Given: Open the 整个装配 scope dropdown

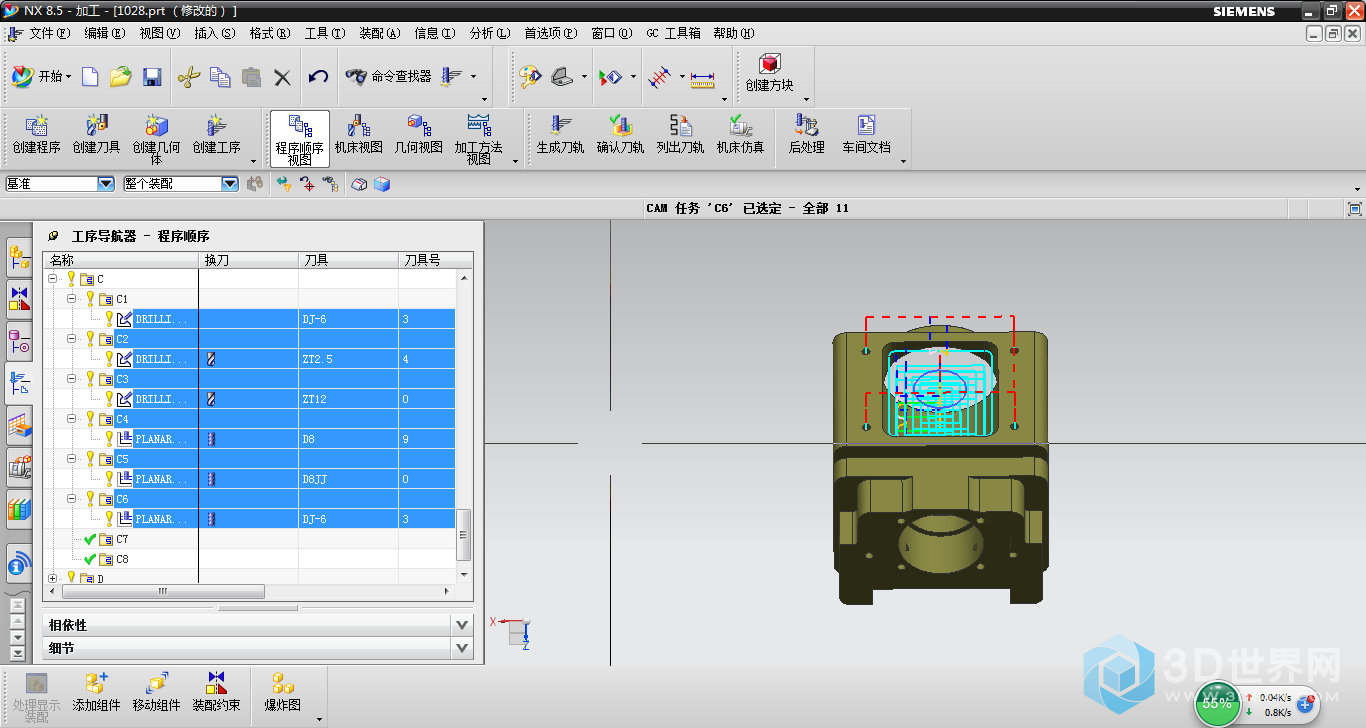Looking at the screenshot, I should [230, 184].
